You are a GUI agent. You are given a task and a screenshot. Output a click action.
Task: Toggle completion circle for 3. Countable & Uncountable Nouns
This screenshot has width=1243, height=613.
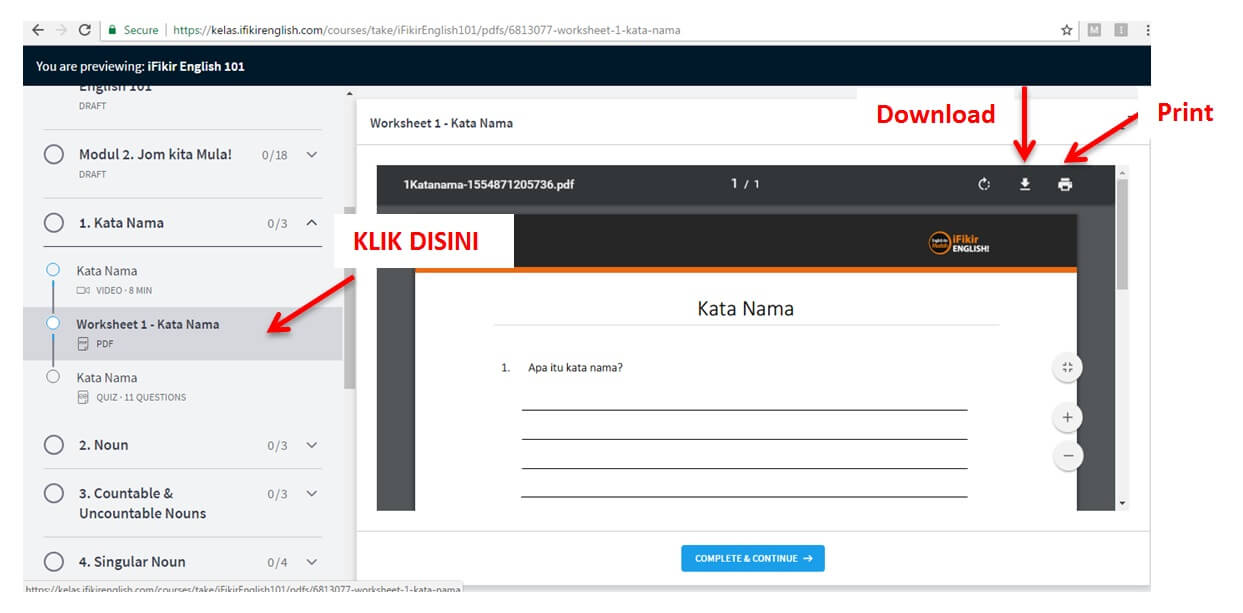pyautogui.click(x=54, y=494)
